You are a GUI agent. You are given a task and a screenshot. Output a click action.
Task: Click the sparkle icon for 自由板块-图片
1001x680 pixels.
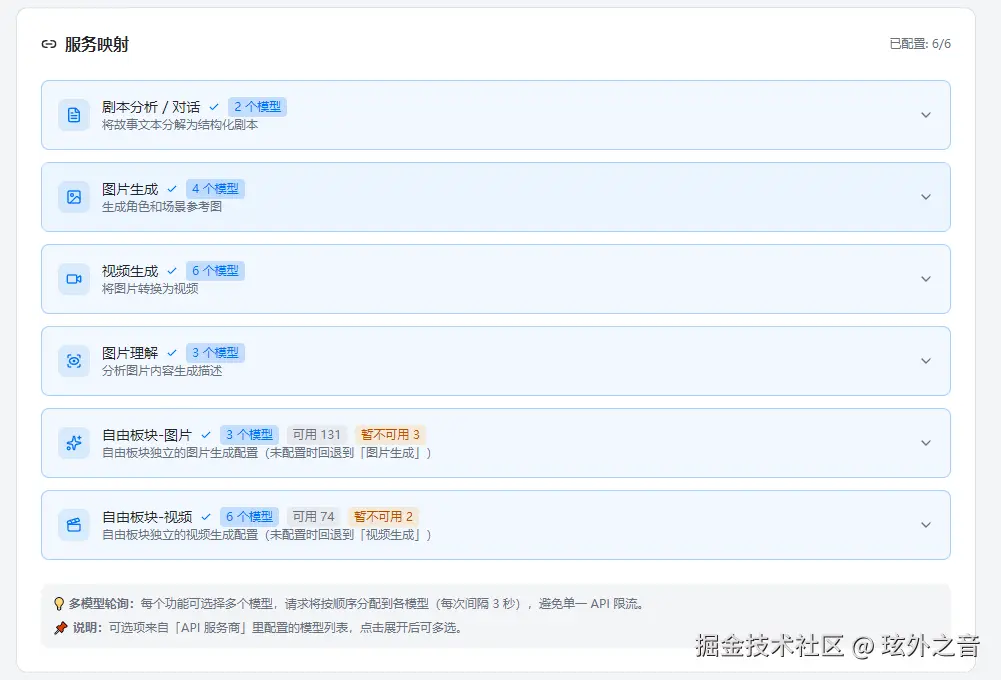coord(73,442)
